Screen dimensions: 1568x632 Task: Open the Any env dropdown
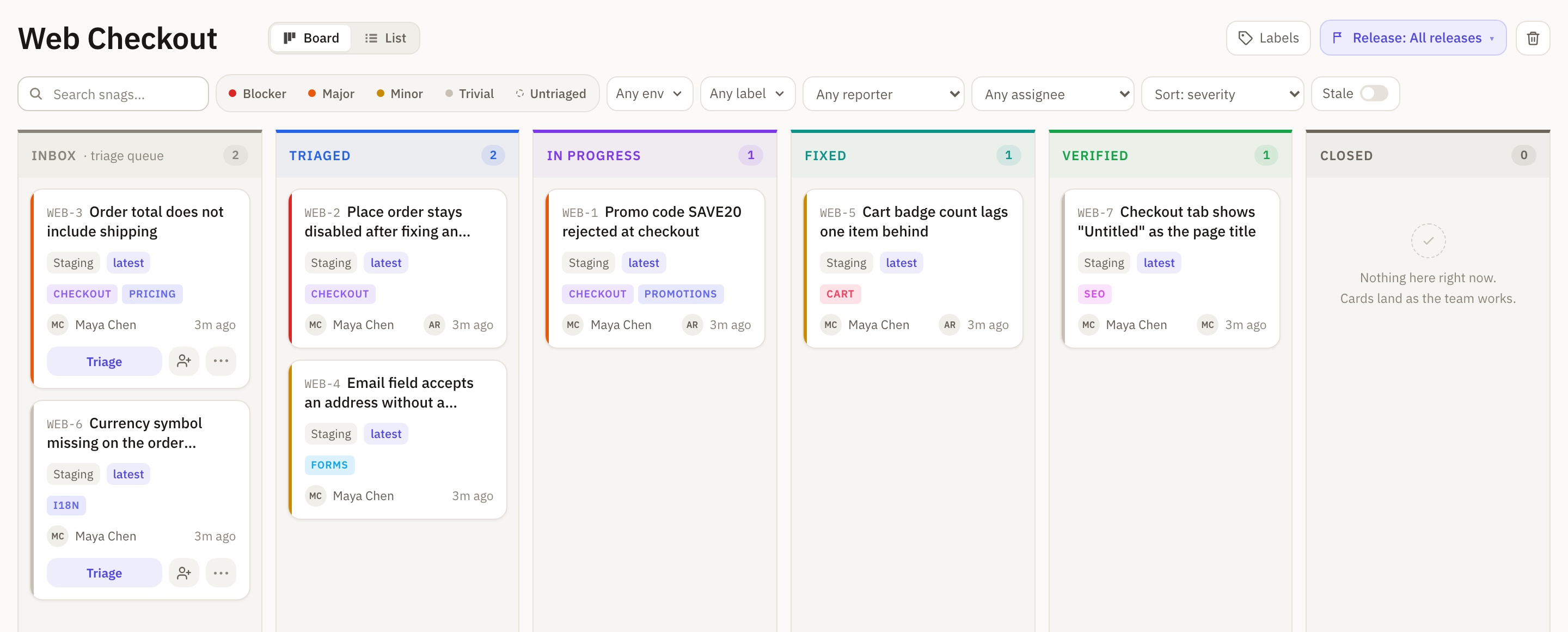point(650,93)
